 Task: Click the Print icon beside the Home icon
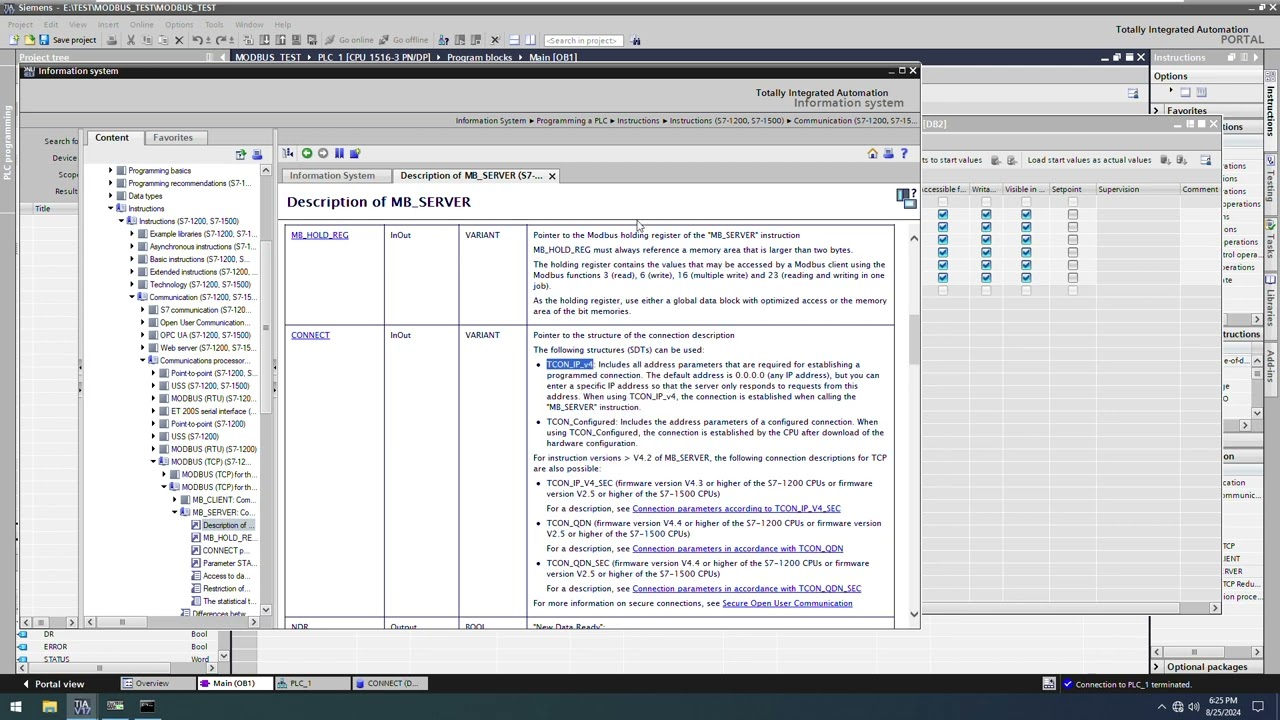point(888,153)
